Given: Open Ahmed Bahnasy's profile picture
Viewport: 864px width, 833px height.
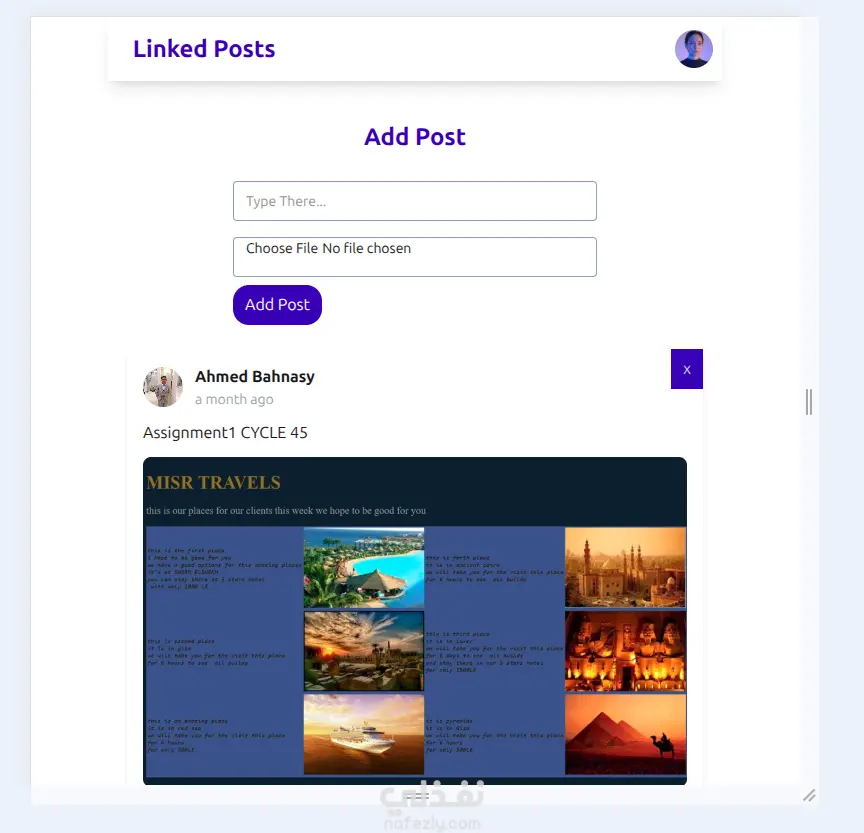Looking at the screenshot, I should click(163, 387).
